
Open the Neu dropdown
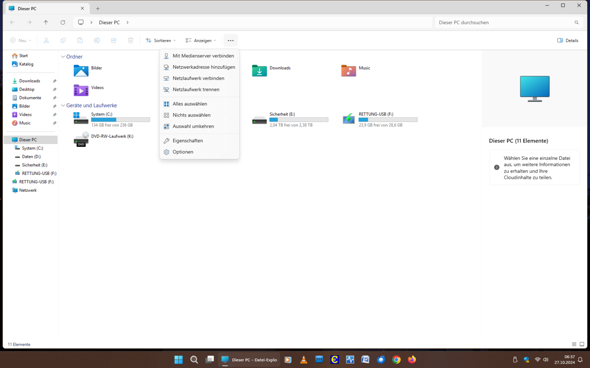pyautogui.click(x=21, y=40)
